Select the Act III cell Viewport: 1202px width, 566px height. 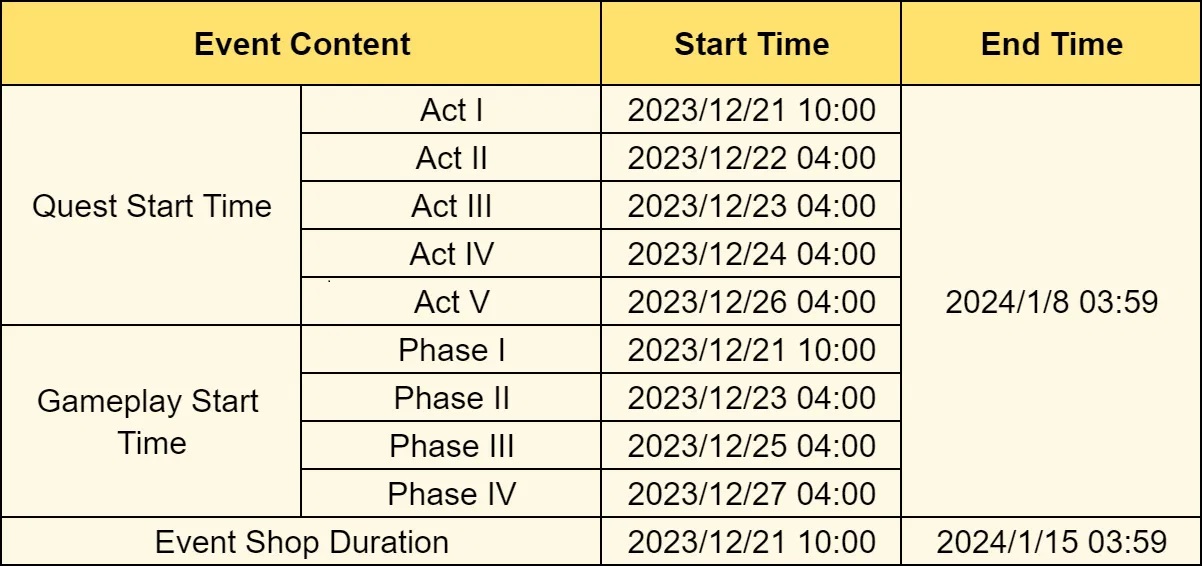(x=451, y=206)
